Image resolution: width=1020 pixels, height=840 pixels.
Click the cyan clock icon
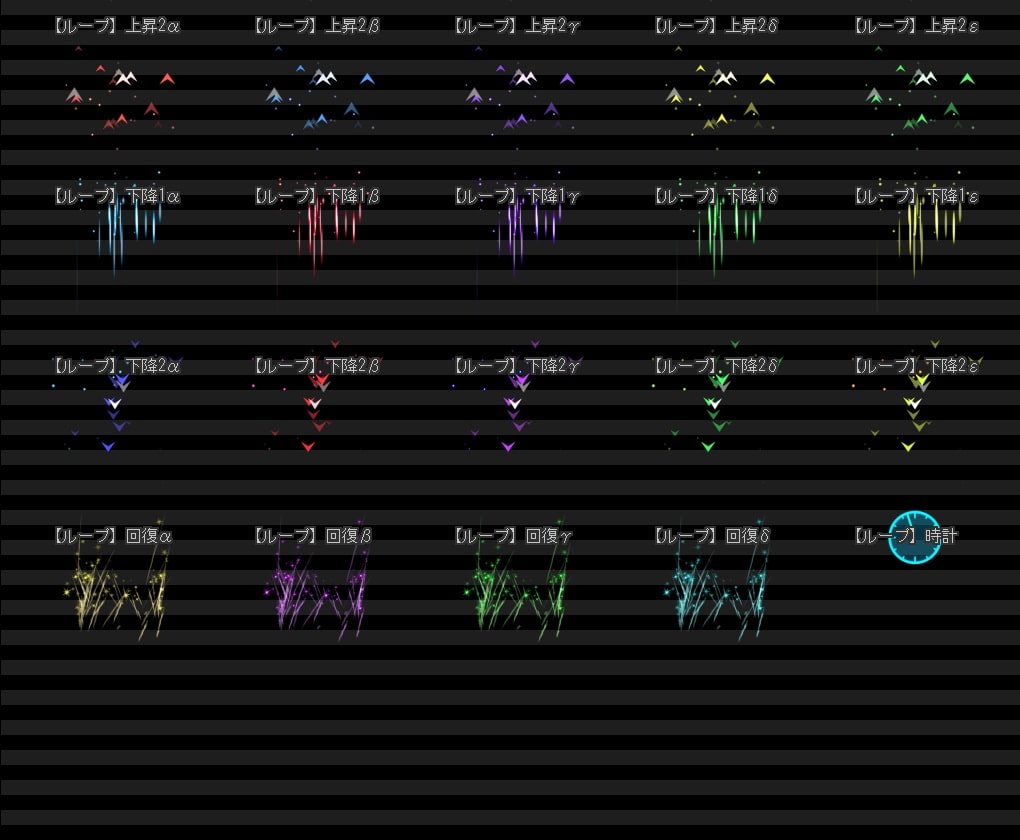point(914,537)
